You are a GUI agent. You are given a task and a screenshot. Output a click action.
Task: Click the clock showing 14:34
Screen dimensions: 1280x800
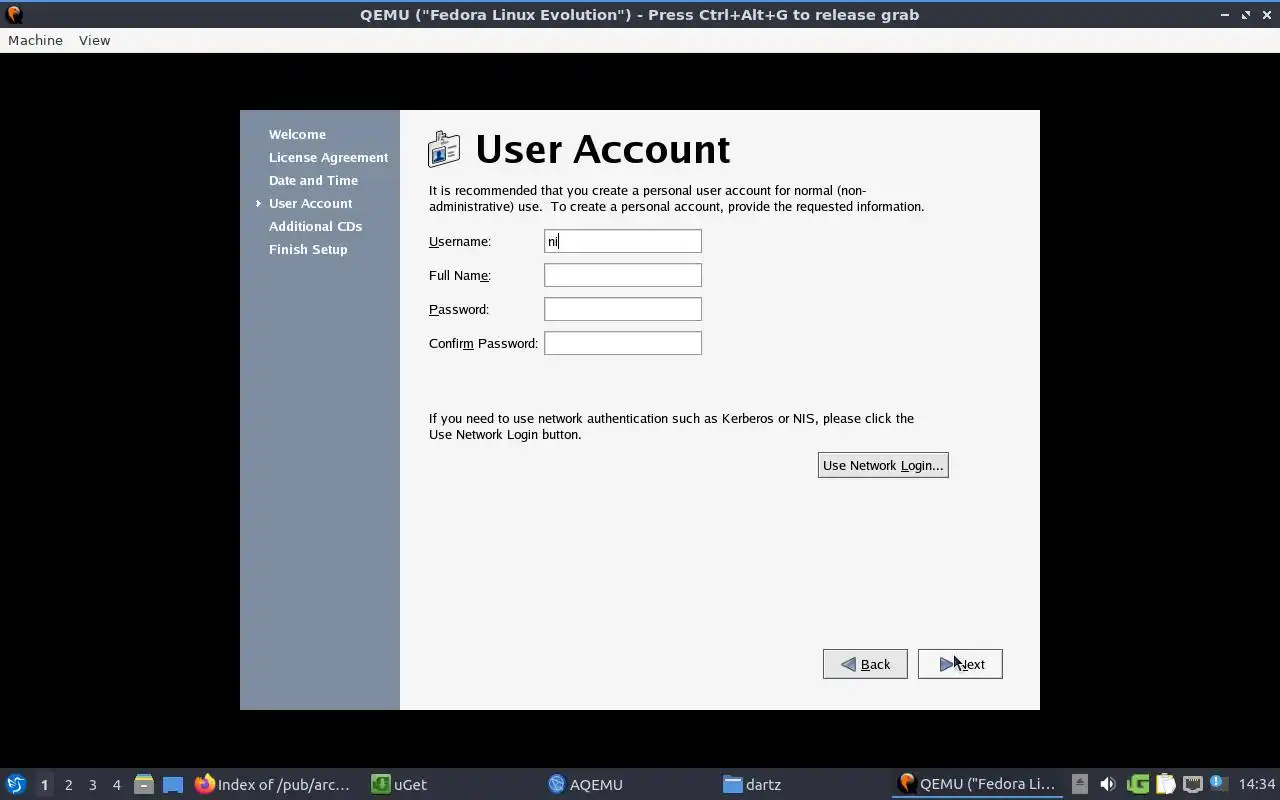pos(1257,784)
